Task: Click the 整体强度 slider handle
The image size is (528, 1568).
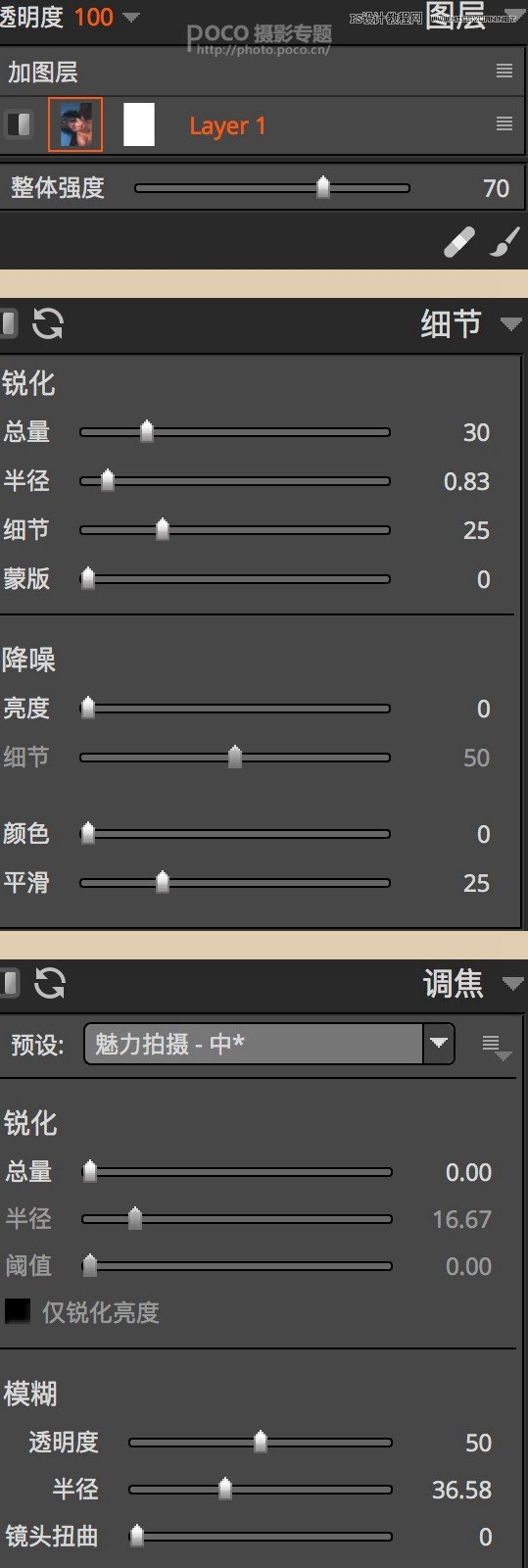Action: [323, 187]
